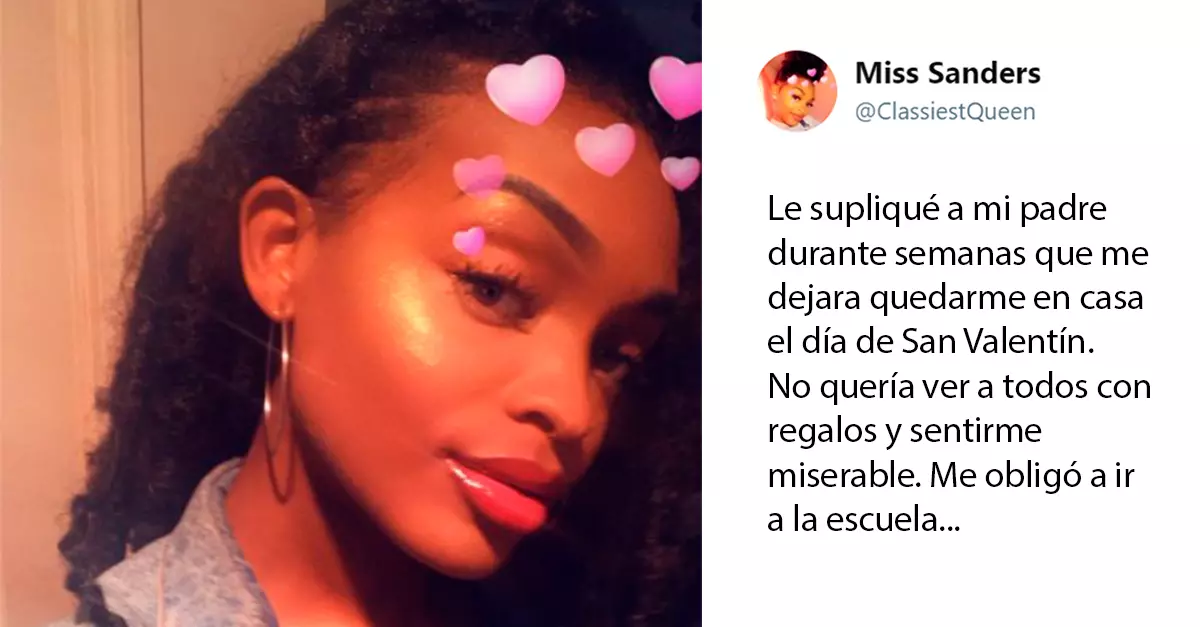
Task: Open Miss Sanders' round profile avatar
Action: [798, 90]
